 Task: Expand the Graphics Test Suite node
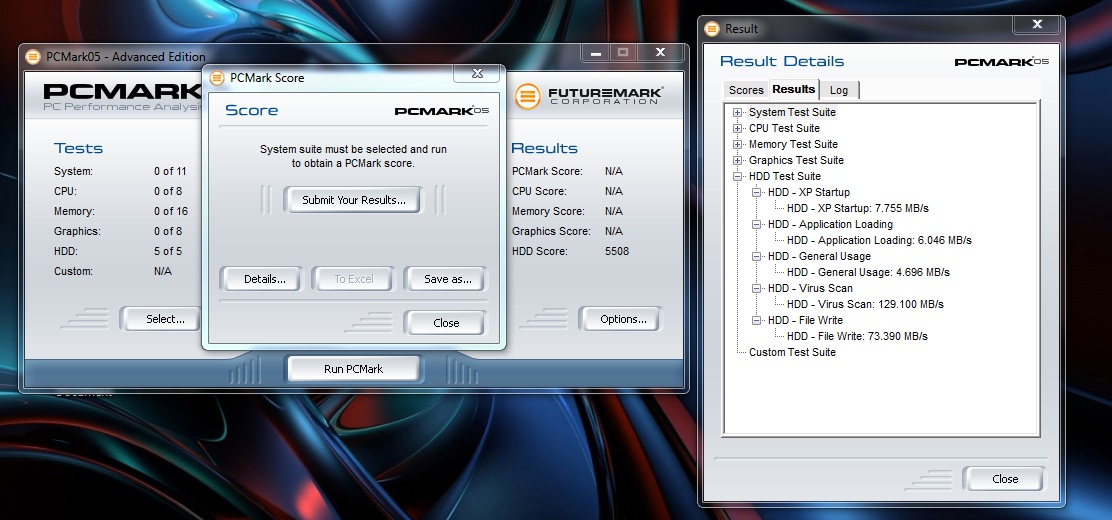pyautogui.click(x=738, y=160)
